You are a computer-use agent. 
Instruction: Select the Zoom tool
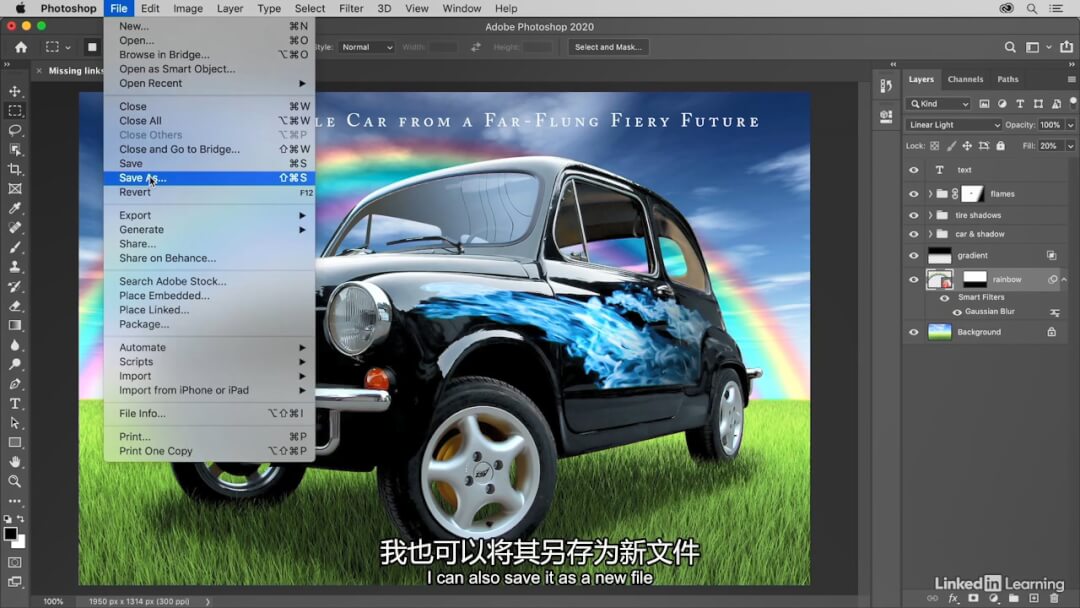(x=14, y=481)
